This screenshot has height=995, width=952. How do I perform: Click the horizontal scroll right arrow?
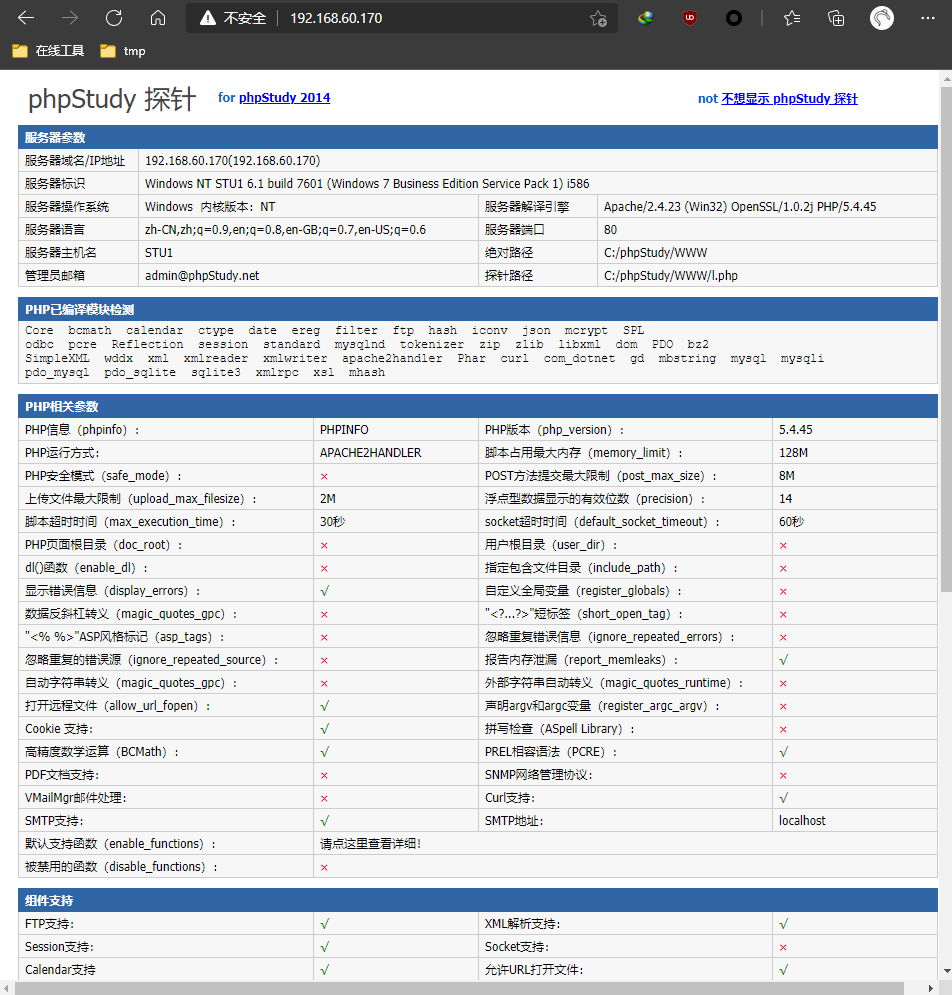(931, 989)
